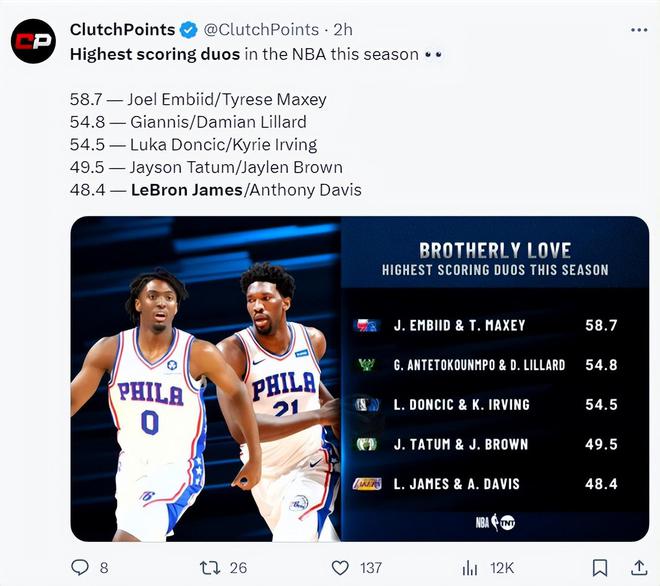
Task: Click the NBA on TNT logo
Action: pos(495,522)
